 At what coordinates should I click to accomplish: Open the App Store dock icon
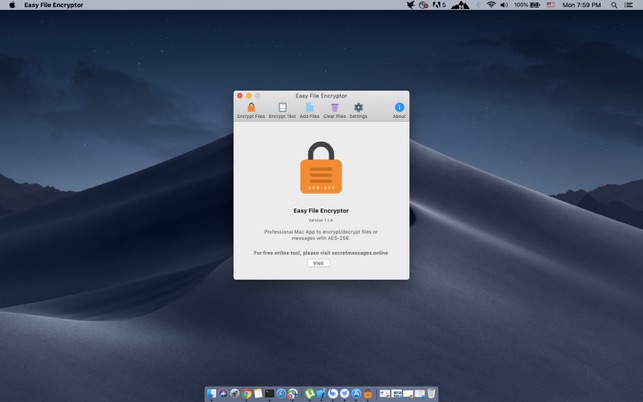pos(356,394)
